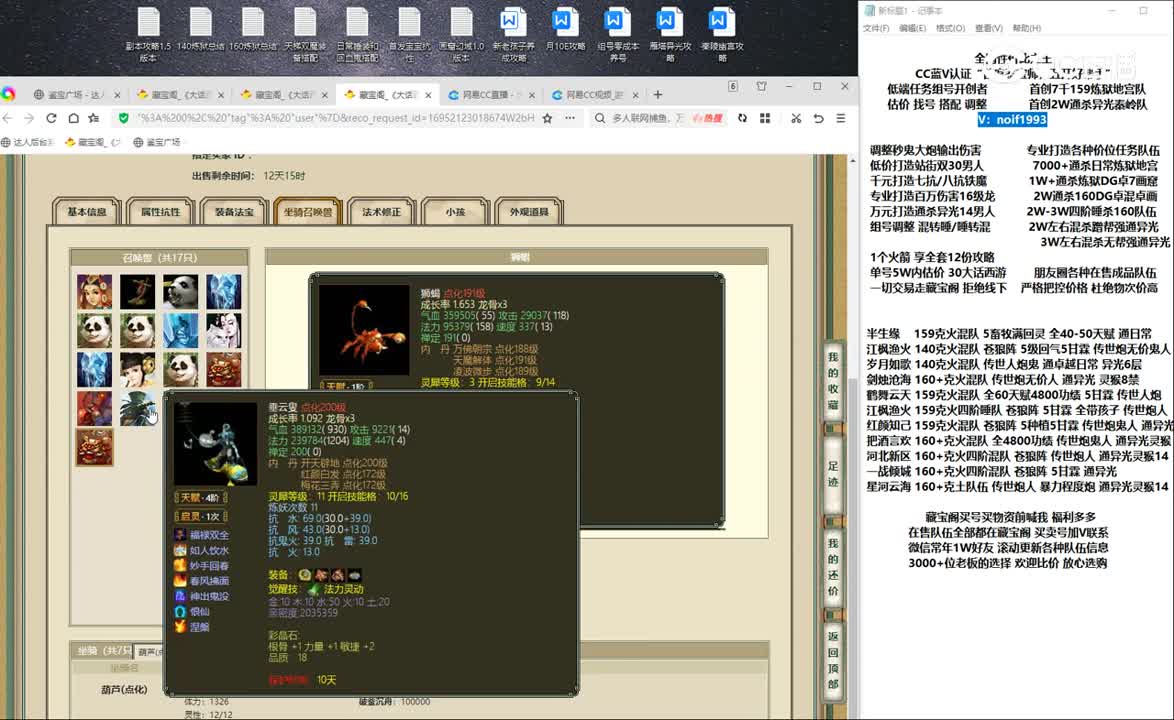Click the 神出鬼没 skill icon

click(180, 596)
